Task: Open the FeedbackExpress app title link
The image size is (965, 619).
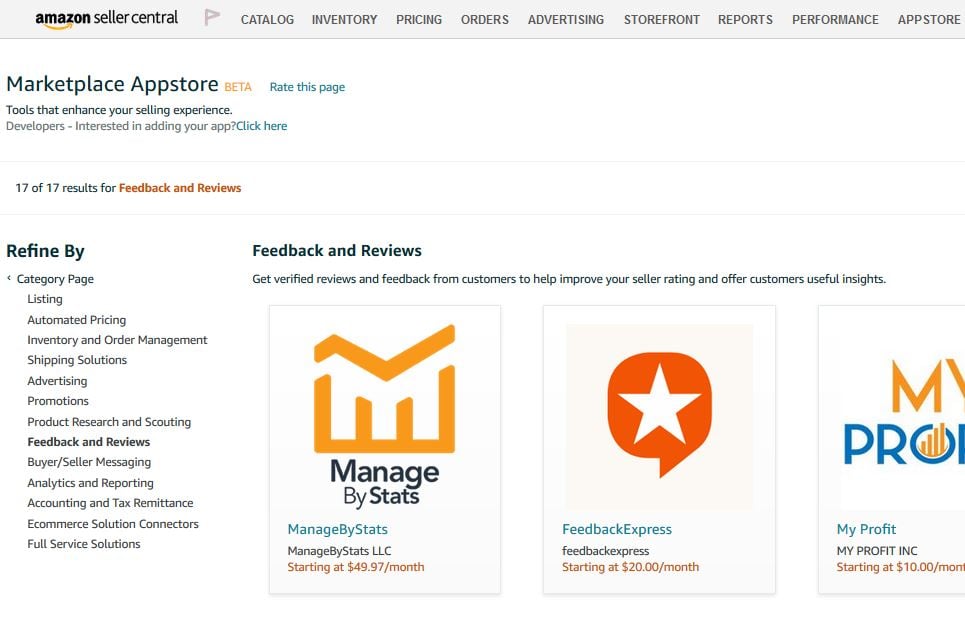Action: pyautogui.click(x=617, y=529)
